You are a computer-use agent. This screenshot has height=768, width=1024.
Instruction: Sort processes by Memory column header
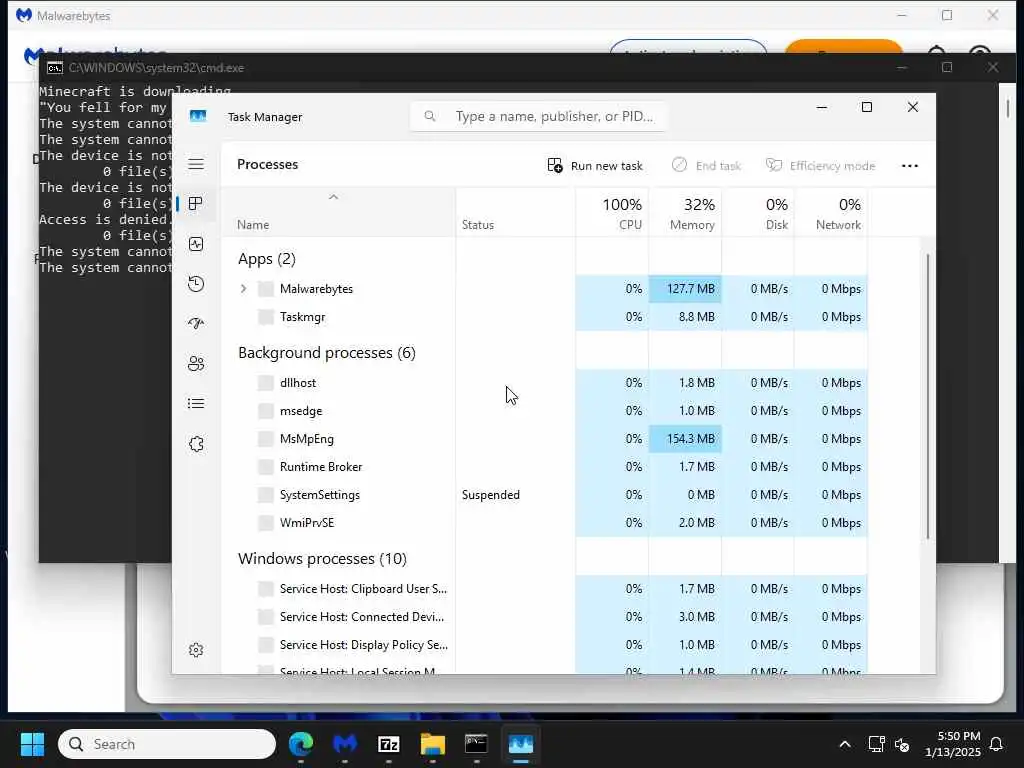(685, 214)
